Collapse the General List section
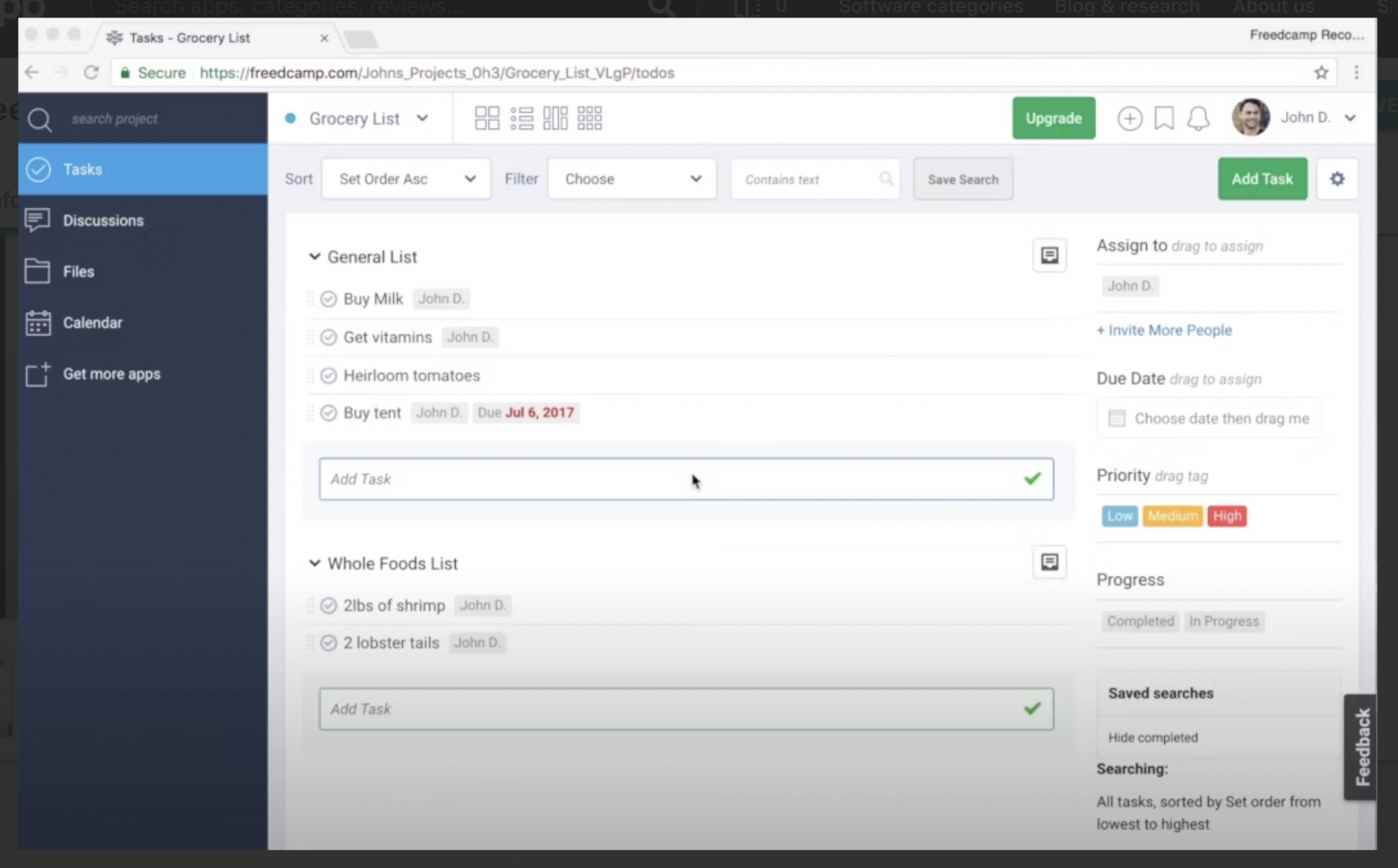 (x=314, y=257)
